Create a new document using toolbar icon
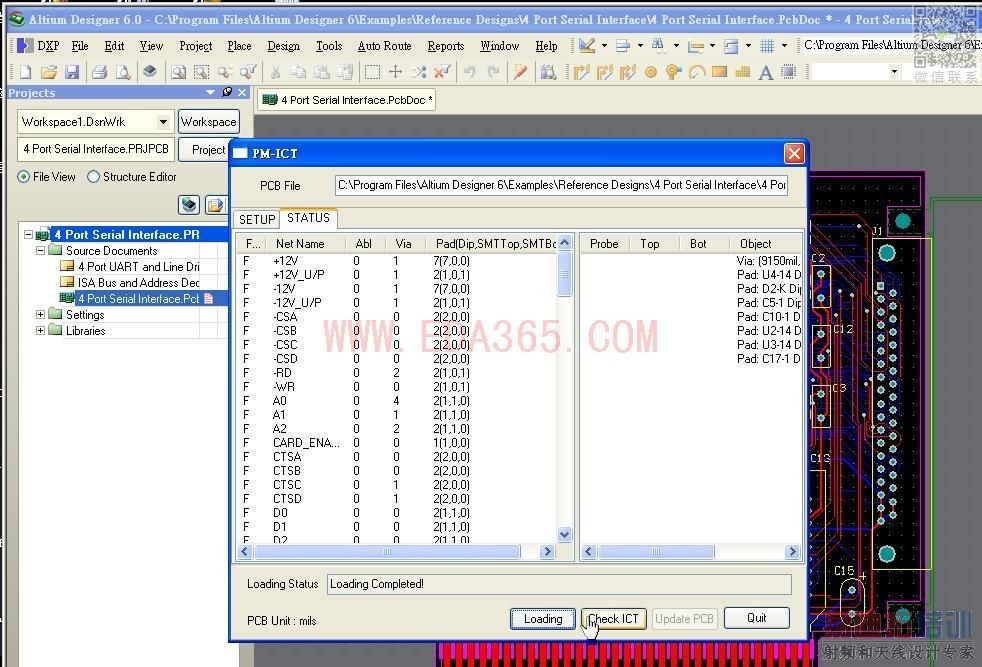Image resolution: width=982 pixels, height=667 pixels. [25, 72]
